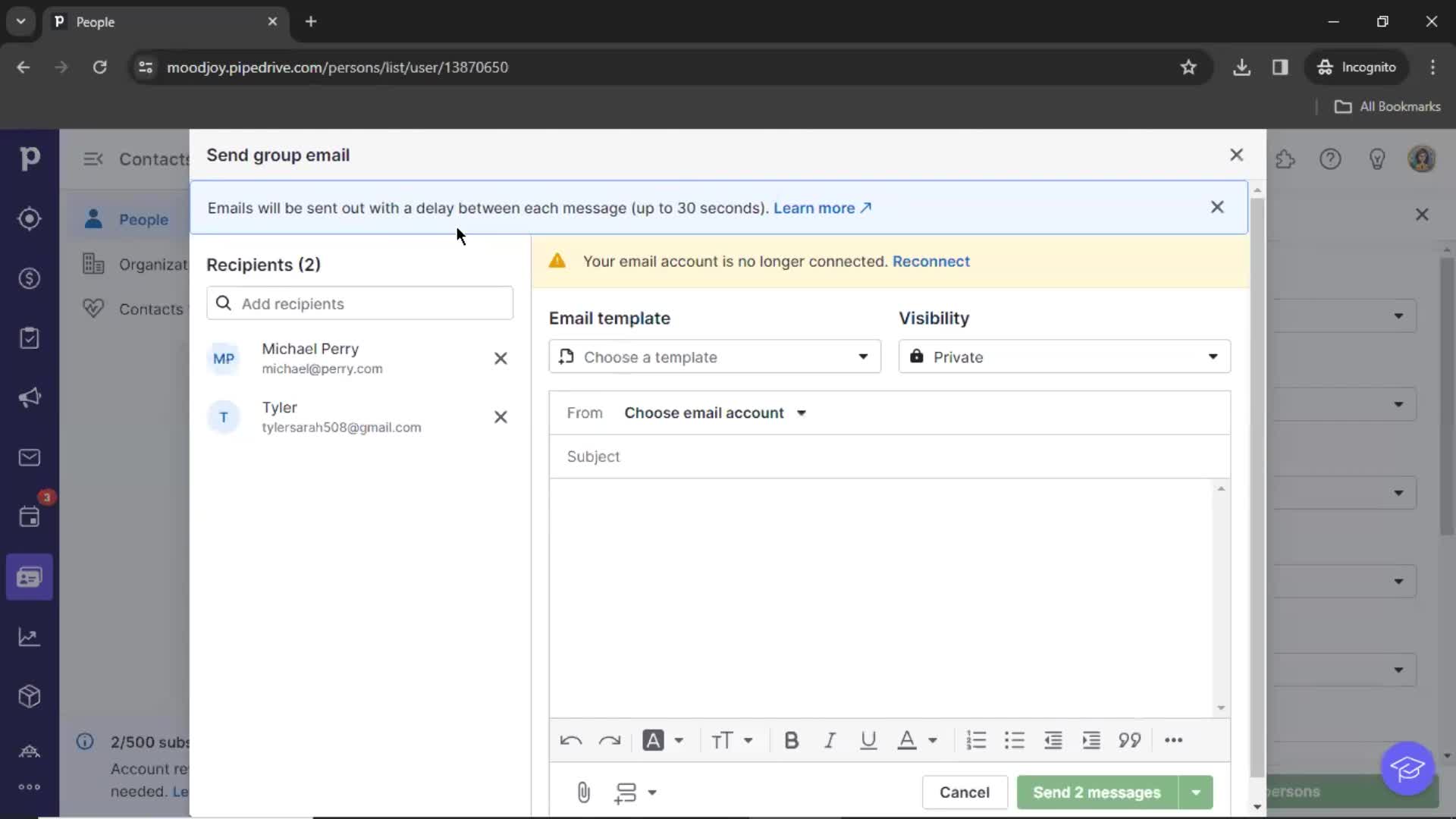
Task: Remove Tyler from recipients list
Action: click(x=500, y=416)
